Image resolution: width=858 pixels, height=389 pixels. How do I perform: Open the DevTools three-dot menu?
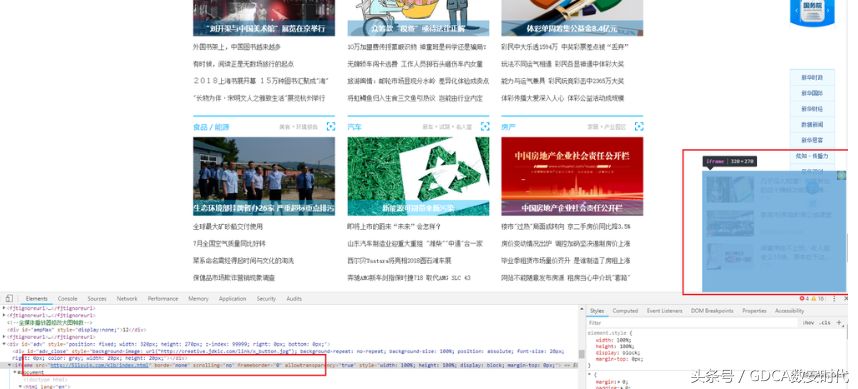(x=834, y=299)
